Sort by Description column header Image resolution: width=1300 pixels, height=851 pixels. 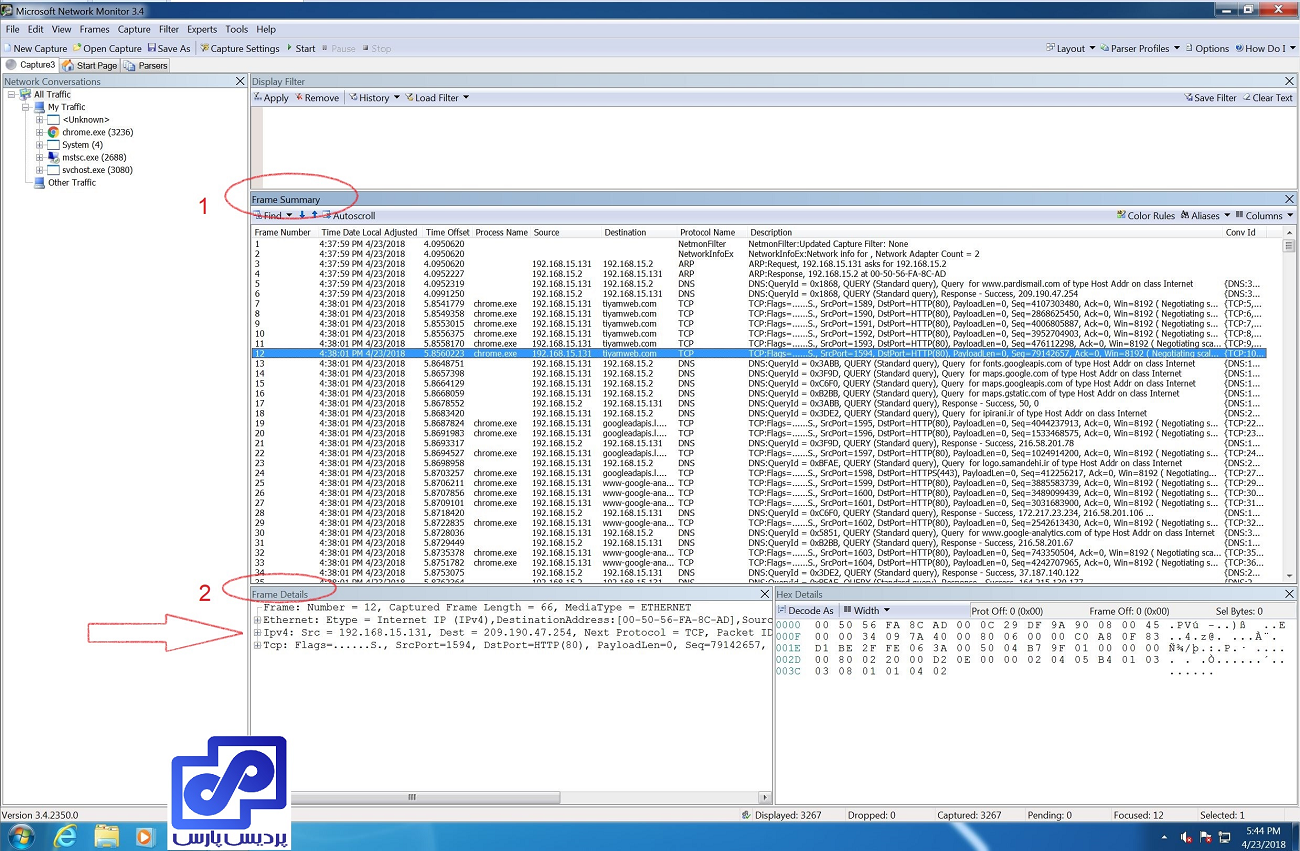(x=985, y=232)
